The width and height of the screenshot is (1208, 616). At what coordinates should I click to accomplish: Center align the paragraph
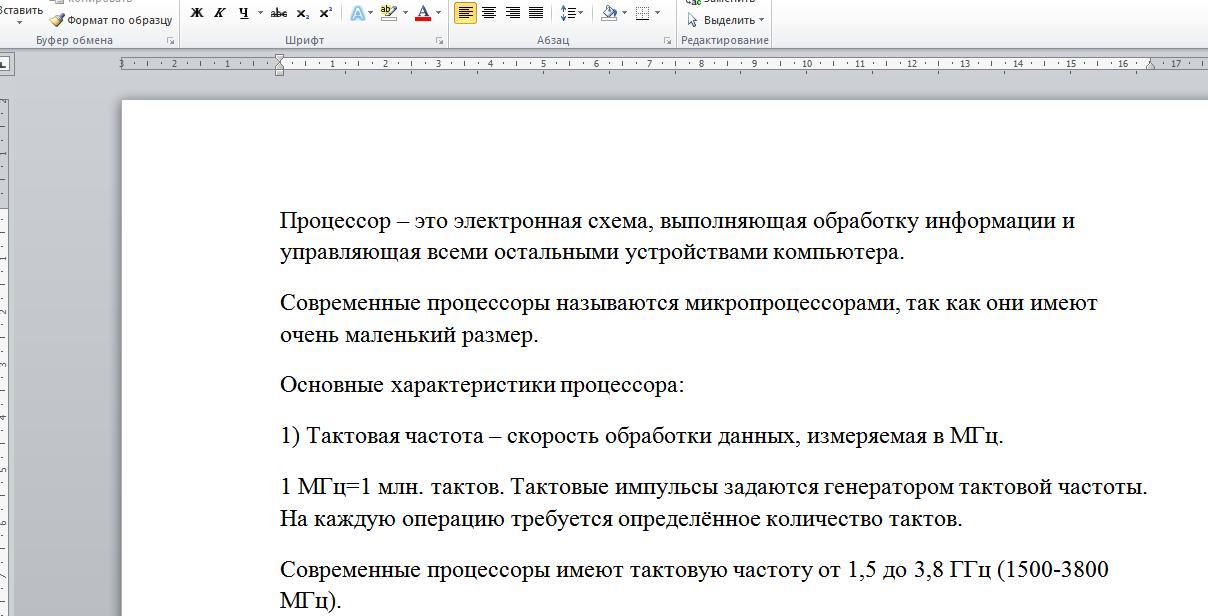489,13
